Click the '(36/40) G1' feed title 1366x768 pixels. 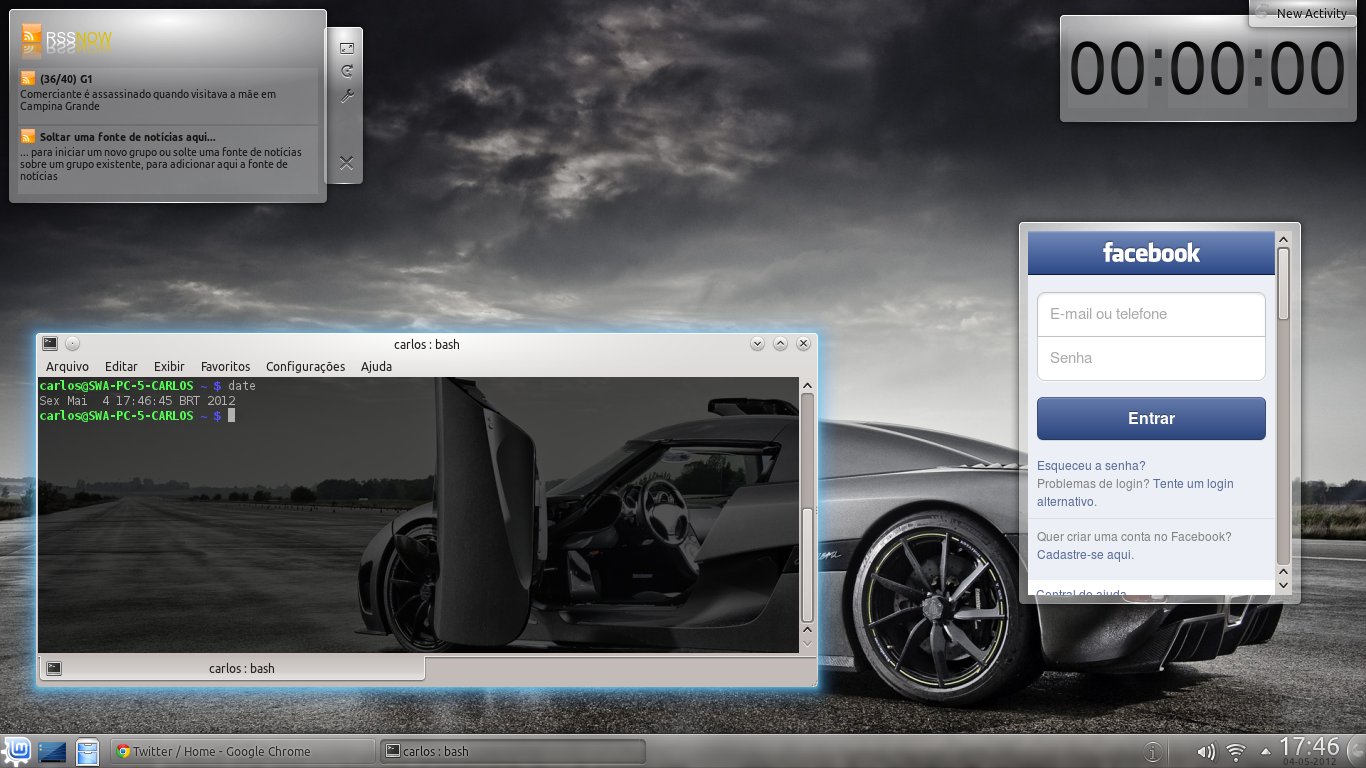[66, 78]
